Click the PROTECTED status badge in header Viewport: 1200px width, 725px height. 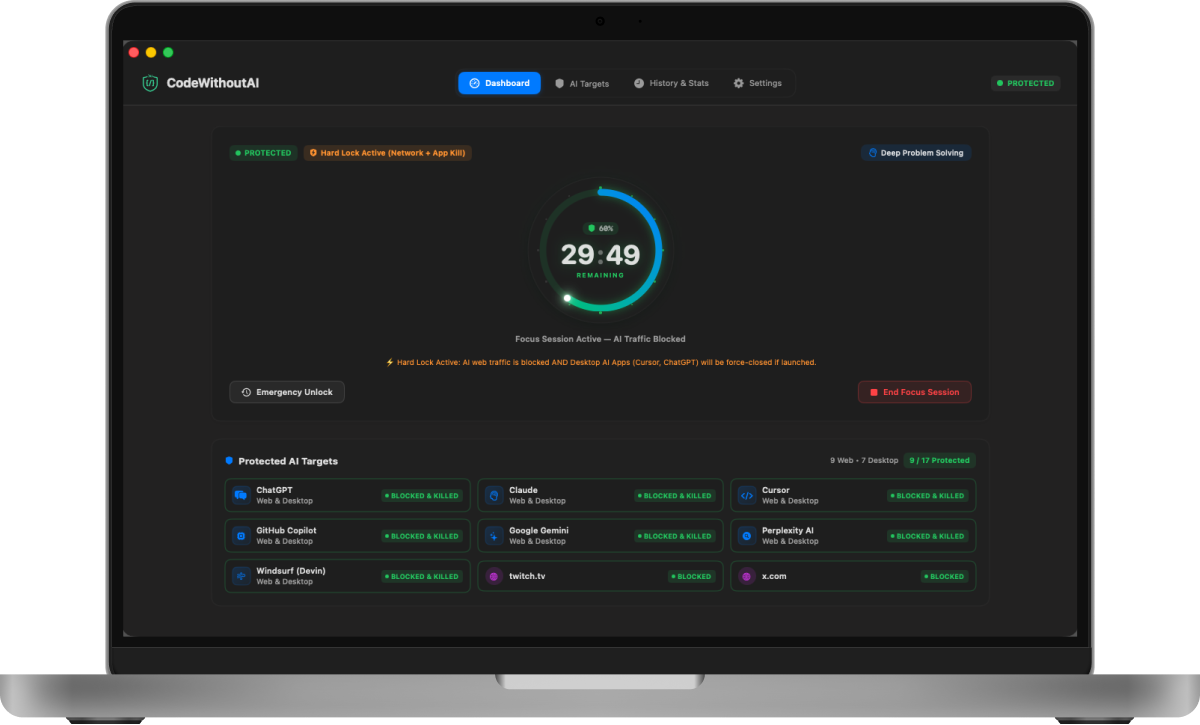pos(1026,83)
